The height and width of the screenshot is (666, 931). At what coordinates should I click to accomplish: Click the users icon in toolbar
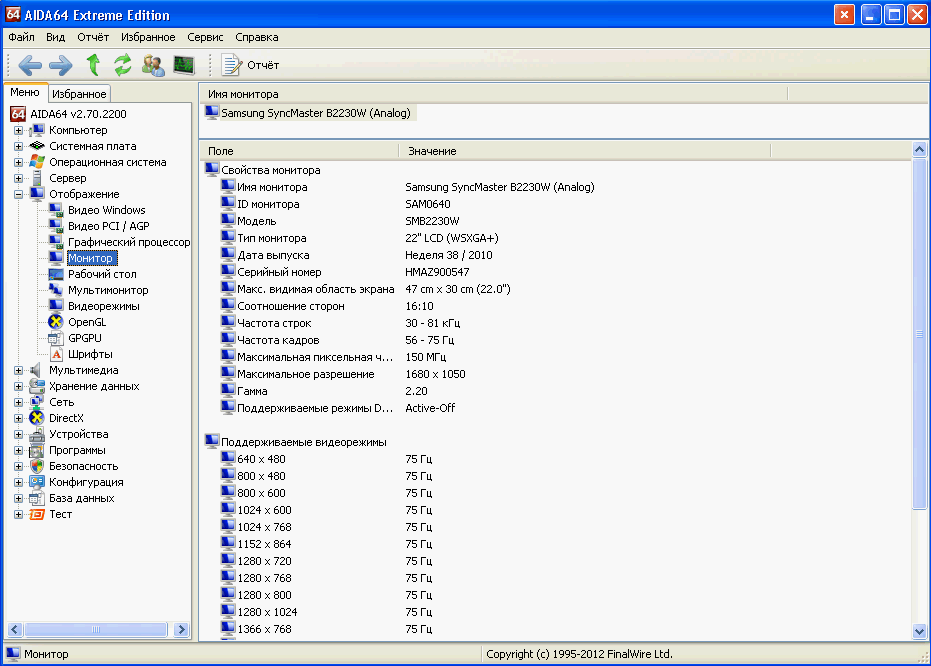pos(153,65)
